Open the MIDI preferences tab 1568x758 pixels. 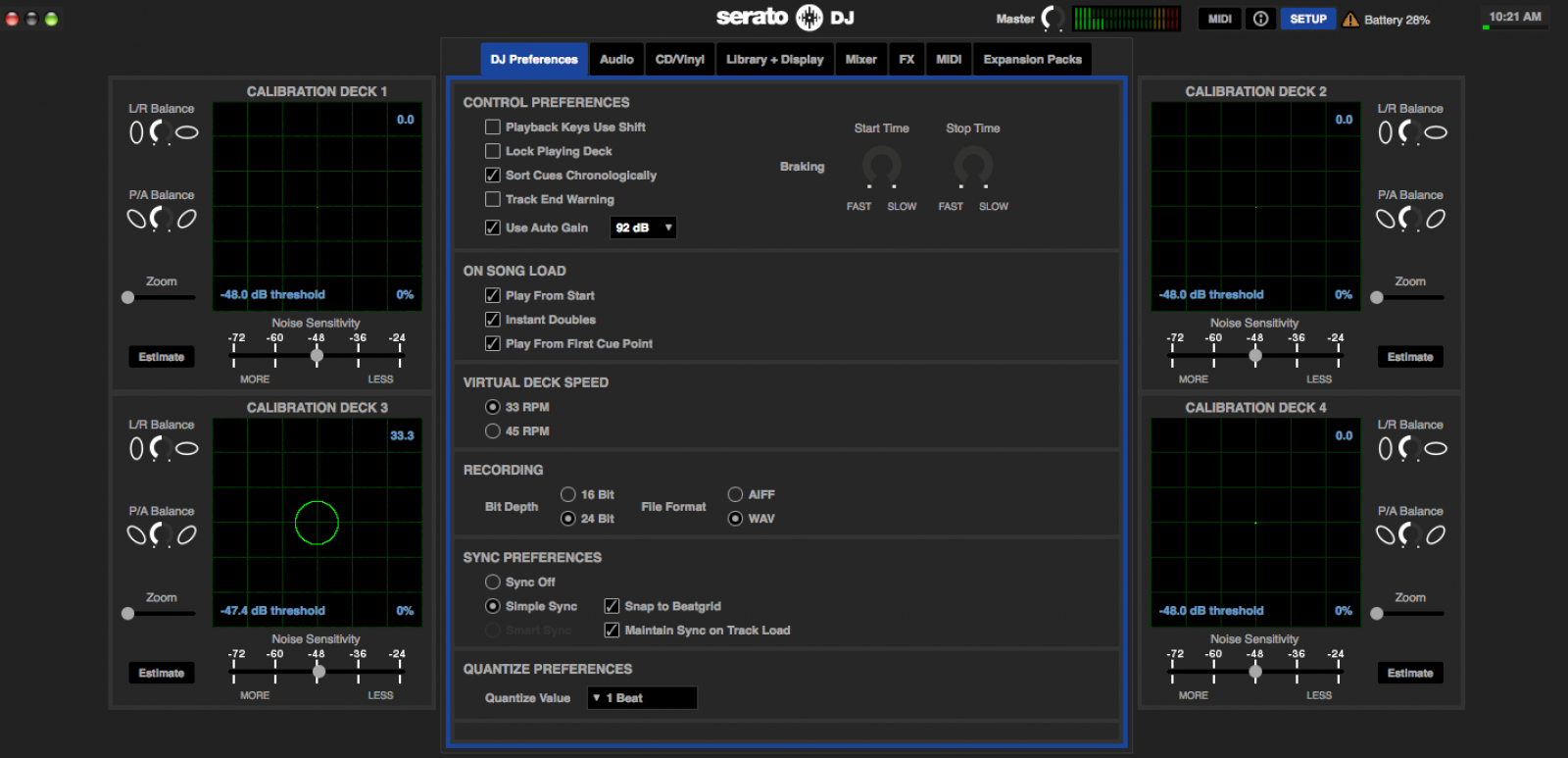pos(949,59)
